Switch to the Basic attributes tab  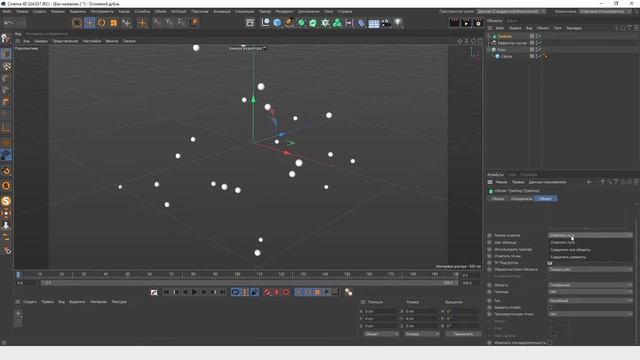pos(498,198)
